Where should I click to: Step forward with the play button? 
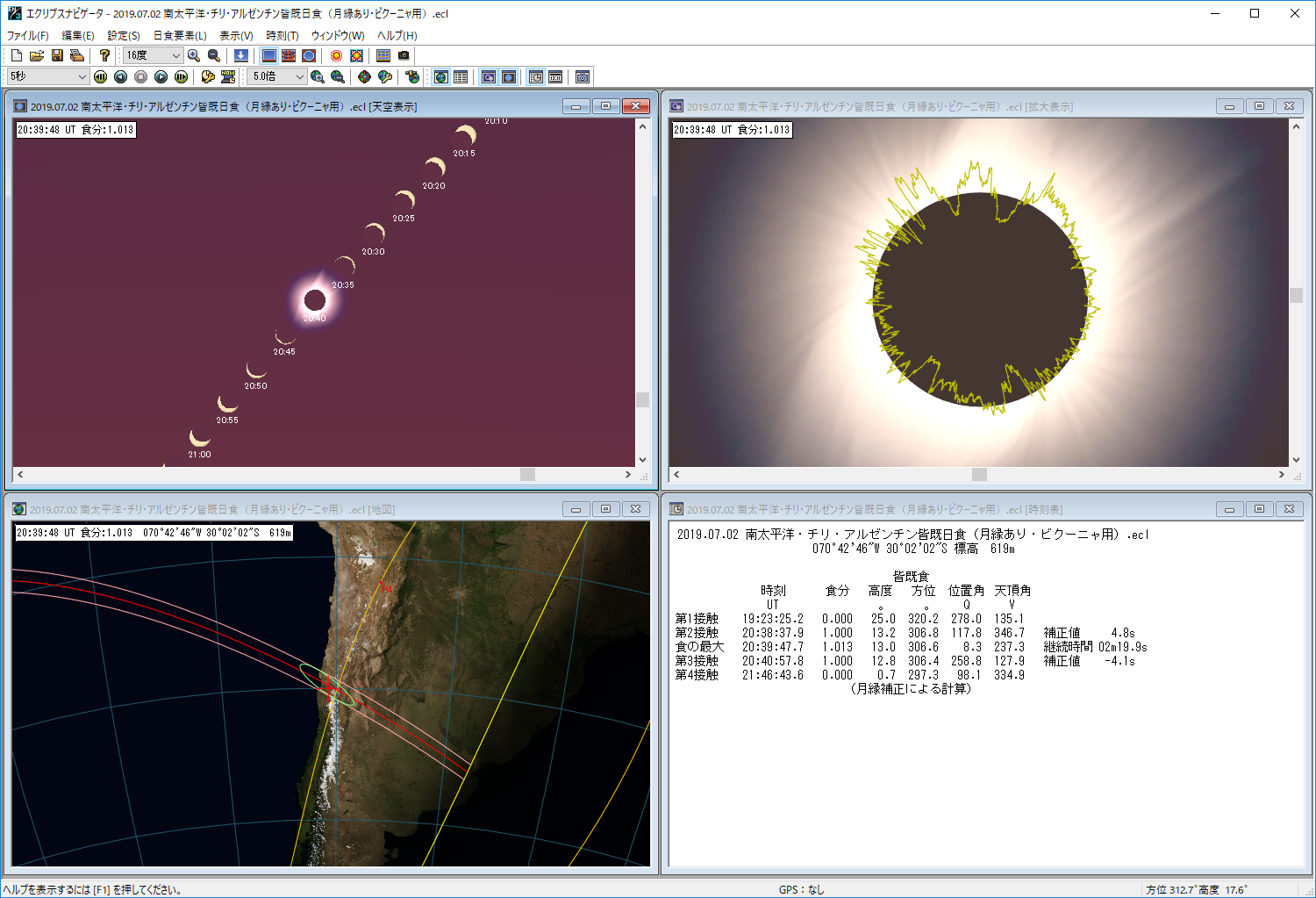(x=161, y=77)
